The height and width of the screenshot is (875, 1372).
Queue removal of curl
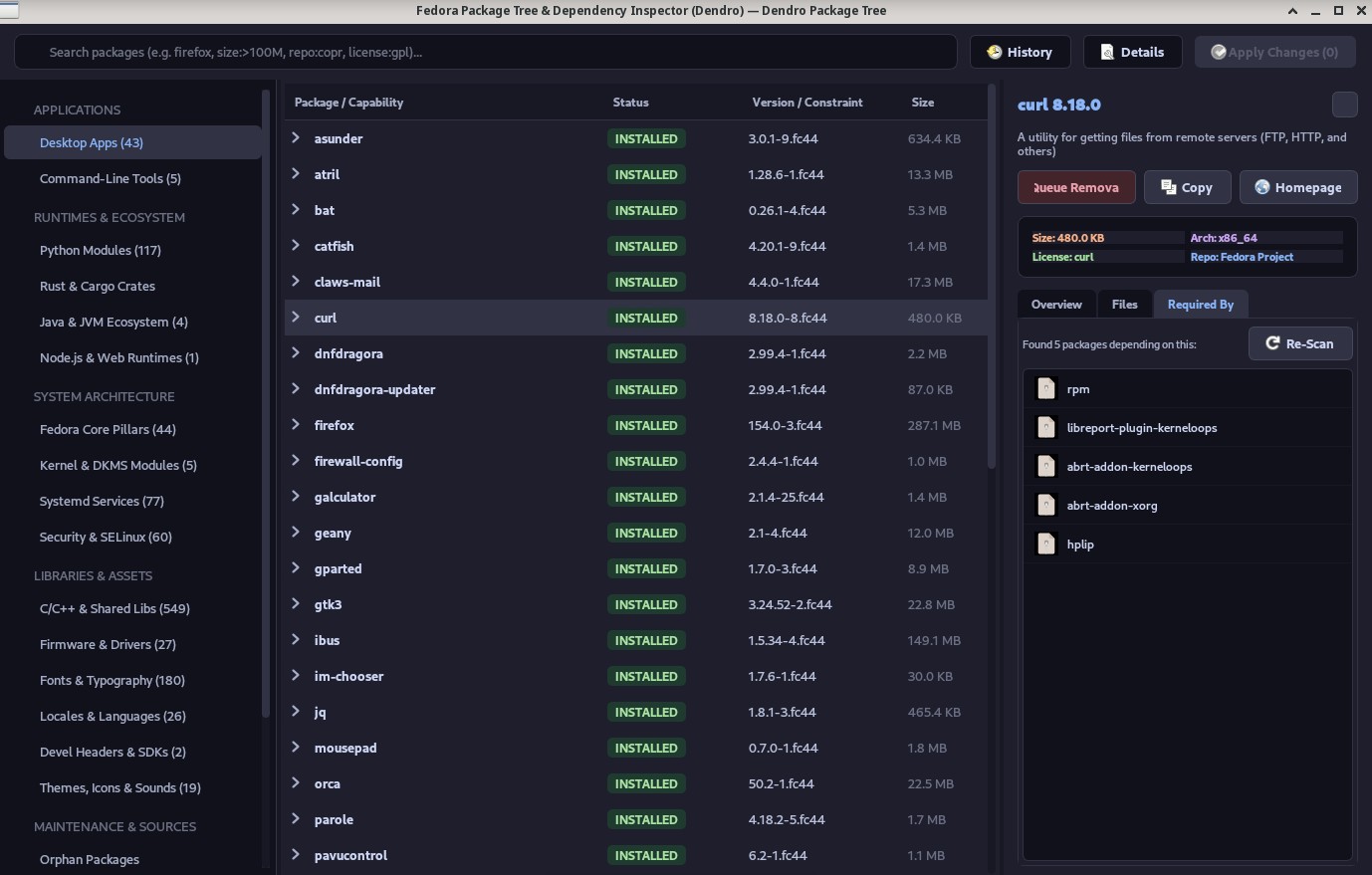[1076, 187]
